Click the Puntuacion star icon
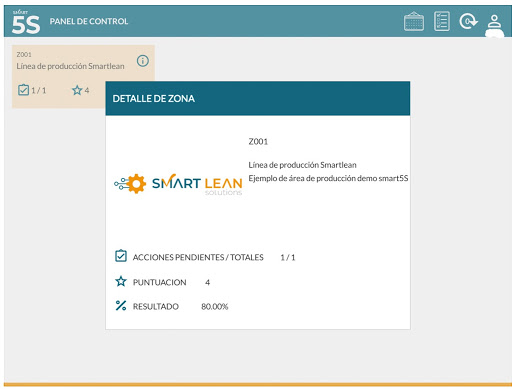The width and height of the screenshot is (512, 389). click(121, 282)
